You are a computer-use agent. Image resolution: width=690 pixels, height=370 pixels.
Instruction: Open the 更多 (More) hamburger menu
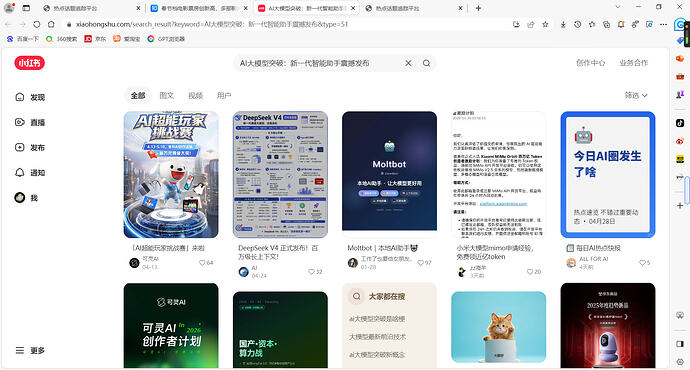pos(30,350)
